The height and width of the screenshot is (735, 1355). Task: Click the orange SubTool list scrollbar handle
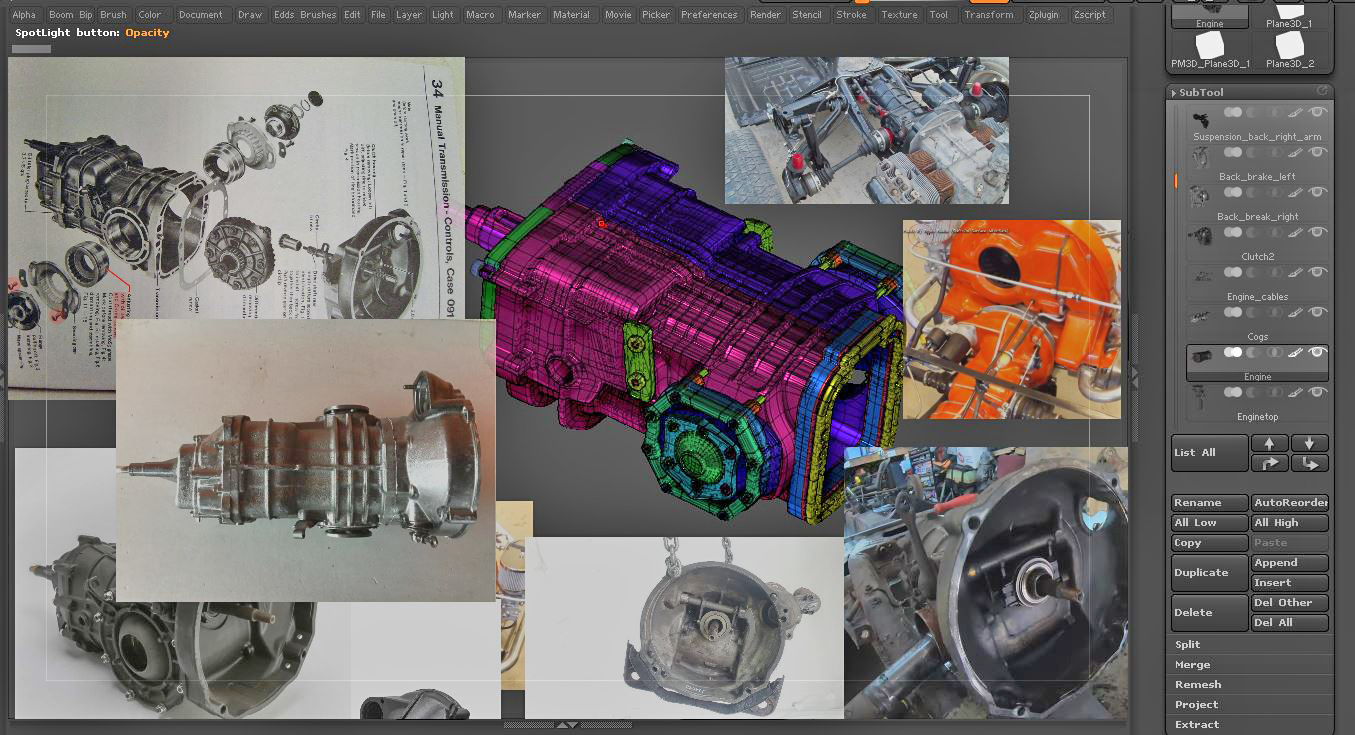(1176, 181)
